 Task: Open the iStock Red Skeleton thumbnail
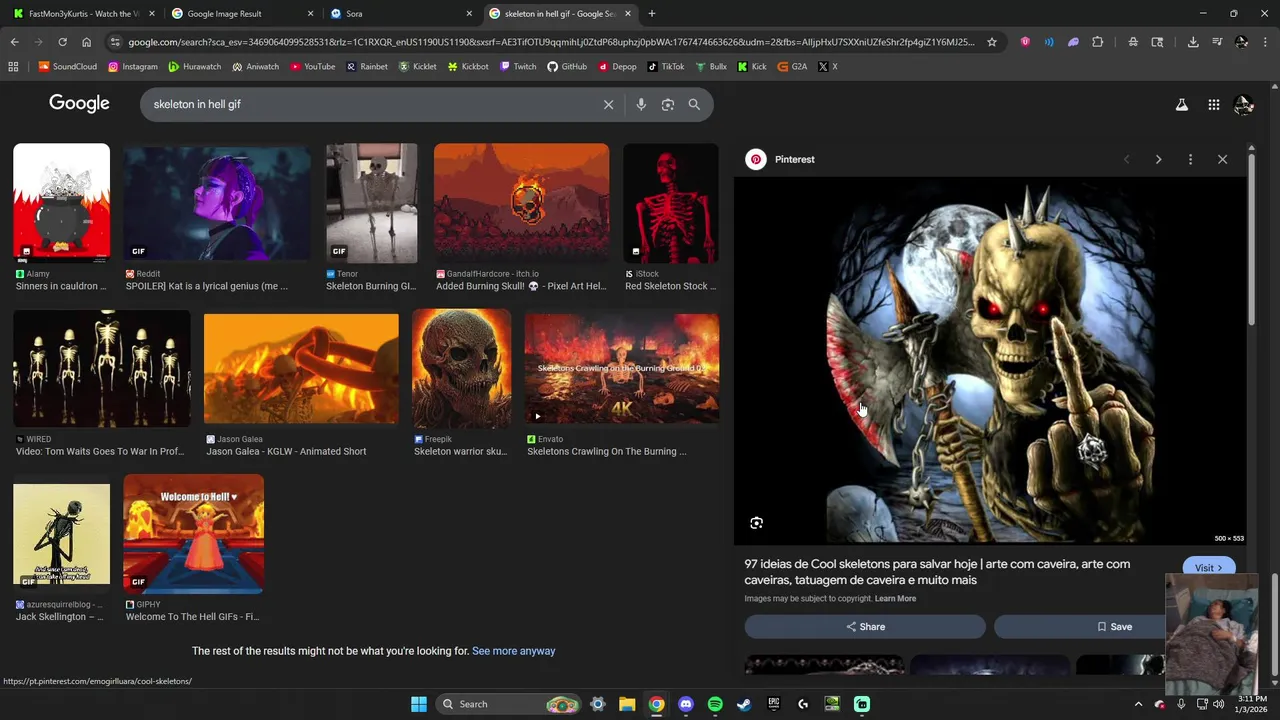tap(670, 203)
